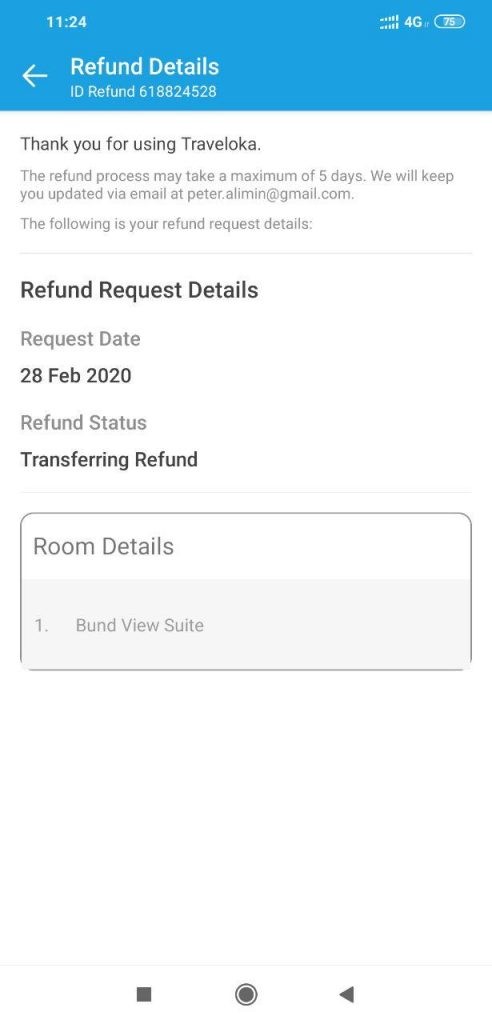Tap the Android back triangle button
This screenshot has height=1024, width=492.
346,994
